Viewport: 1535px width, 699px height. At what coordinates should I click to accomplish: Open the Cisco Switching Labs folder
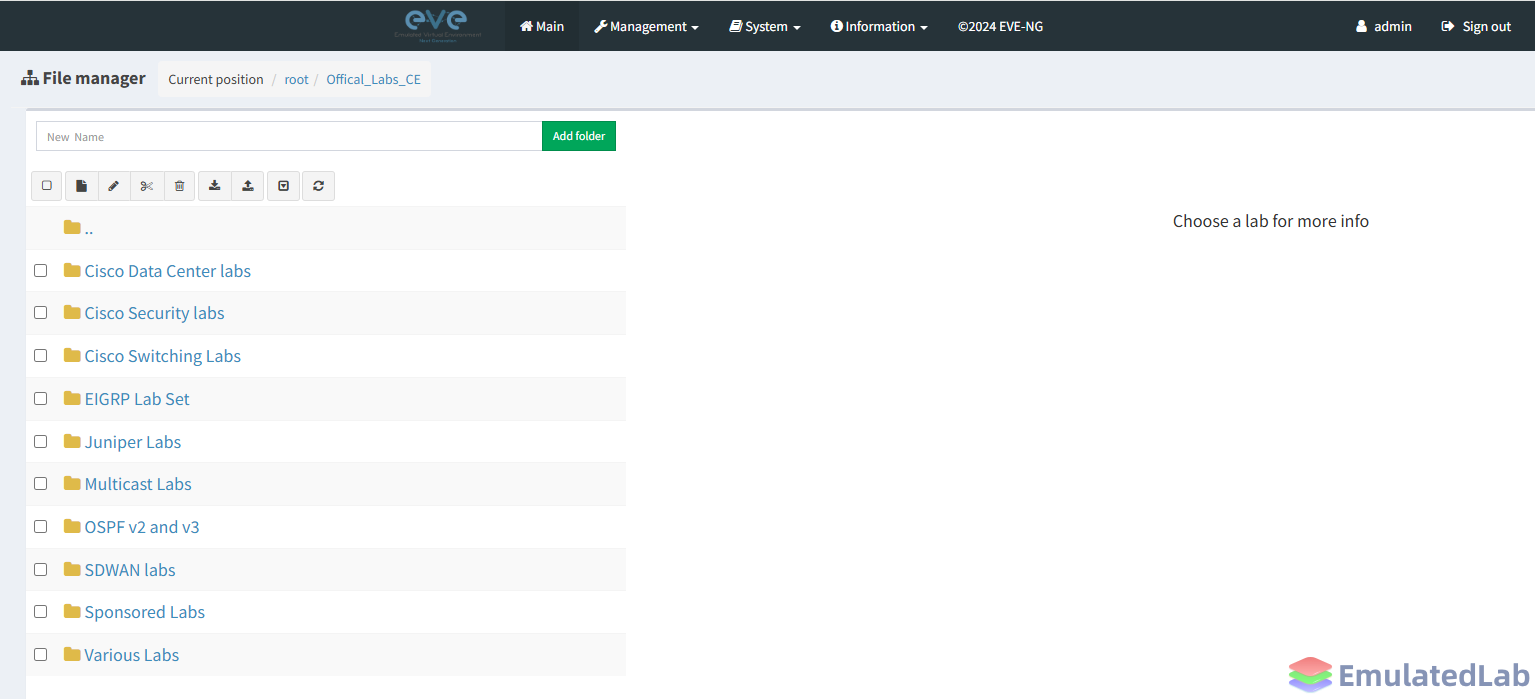[x=162, y=356]
